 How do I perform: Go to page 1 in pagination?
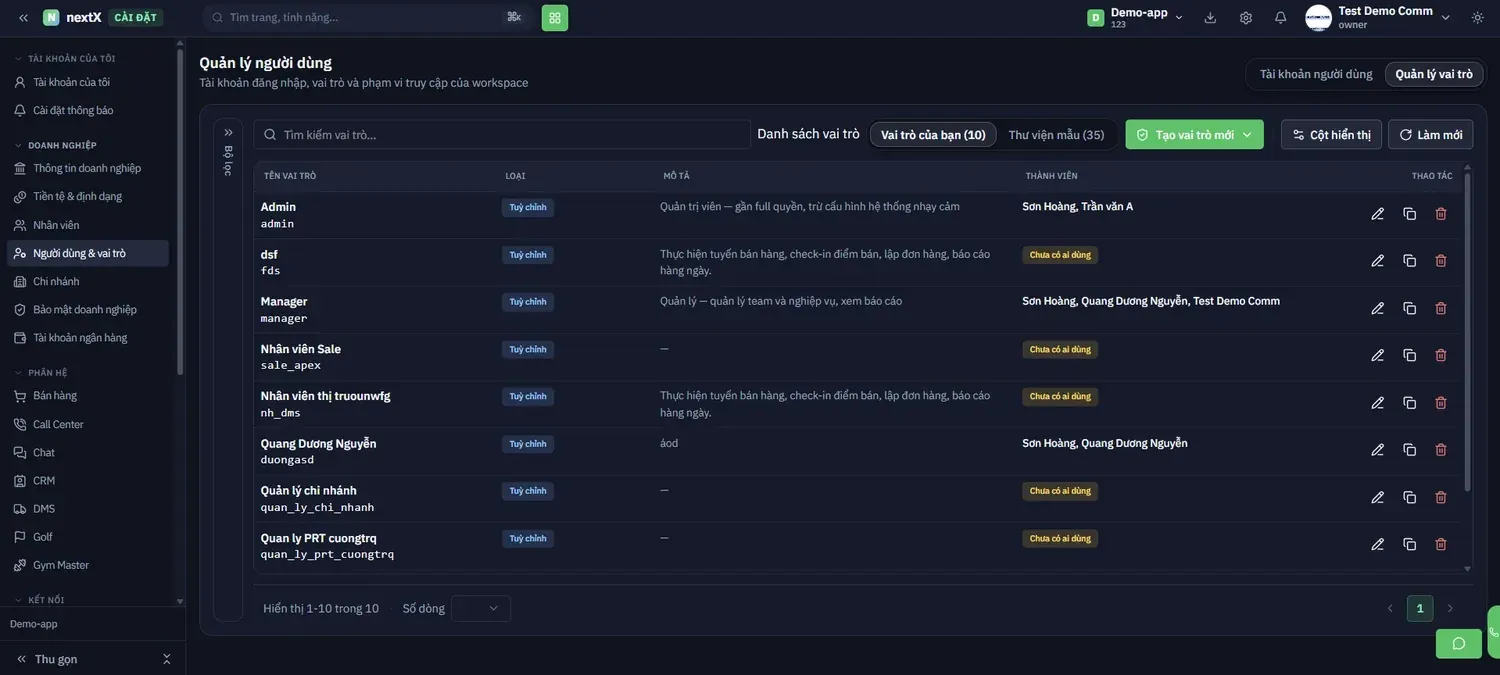click(1420, 608)
